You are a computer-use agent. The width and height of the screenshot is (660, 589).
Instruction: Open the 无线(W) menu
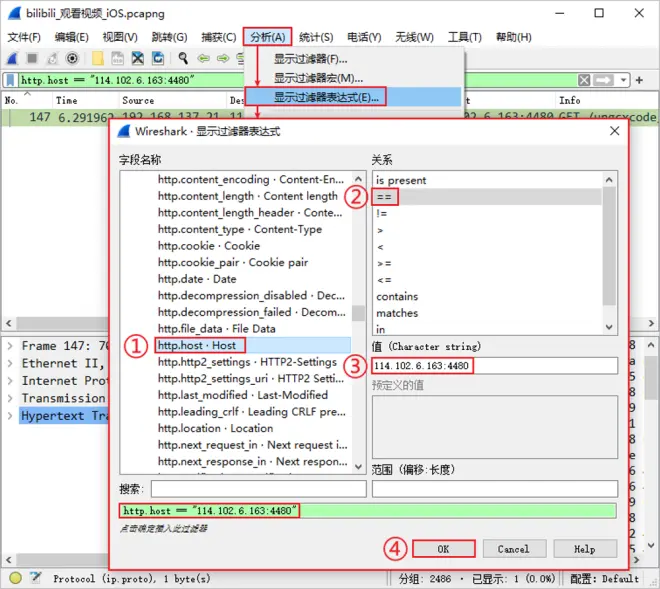pos(414,37)
